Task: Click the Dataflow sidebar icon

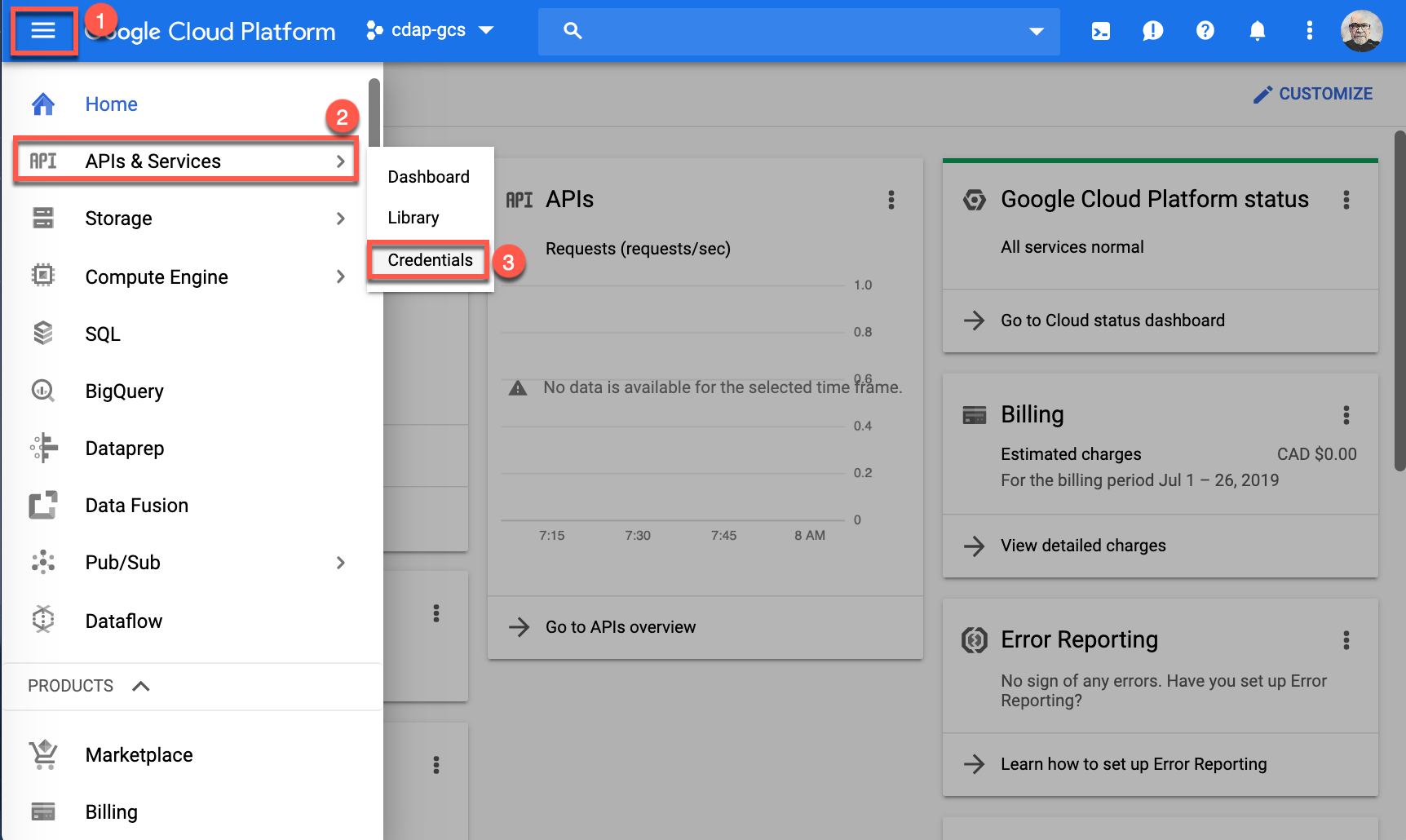Action: click(x=42, y=620)
